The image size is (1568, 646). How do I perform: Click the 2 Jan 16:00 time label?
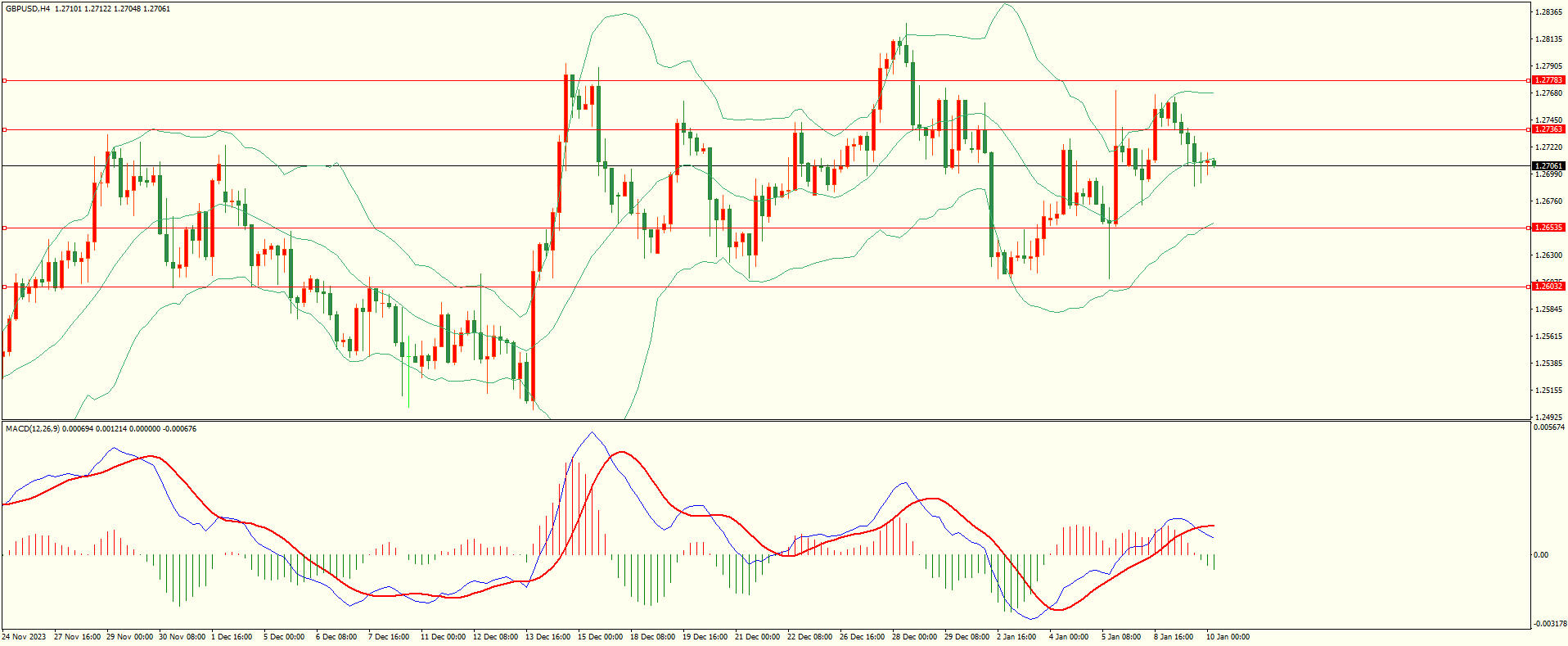[1016, 637]
